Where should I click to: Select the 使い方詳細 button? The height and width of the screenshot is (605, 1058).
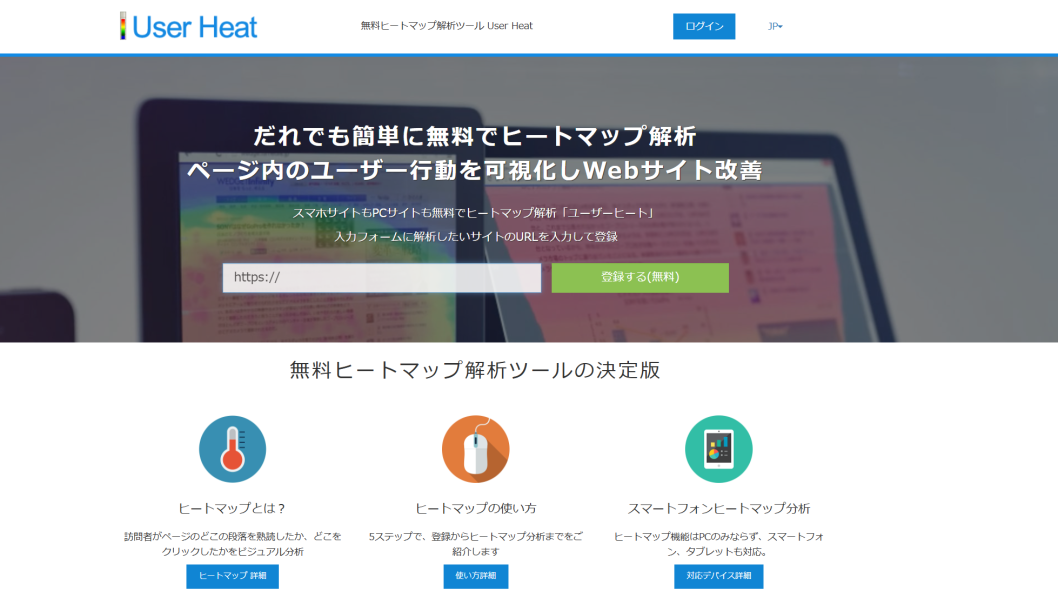click(x=475, y=576)
